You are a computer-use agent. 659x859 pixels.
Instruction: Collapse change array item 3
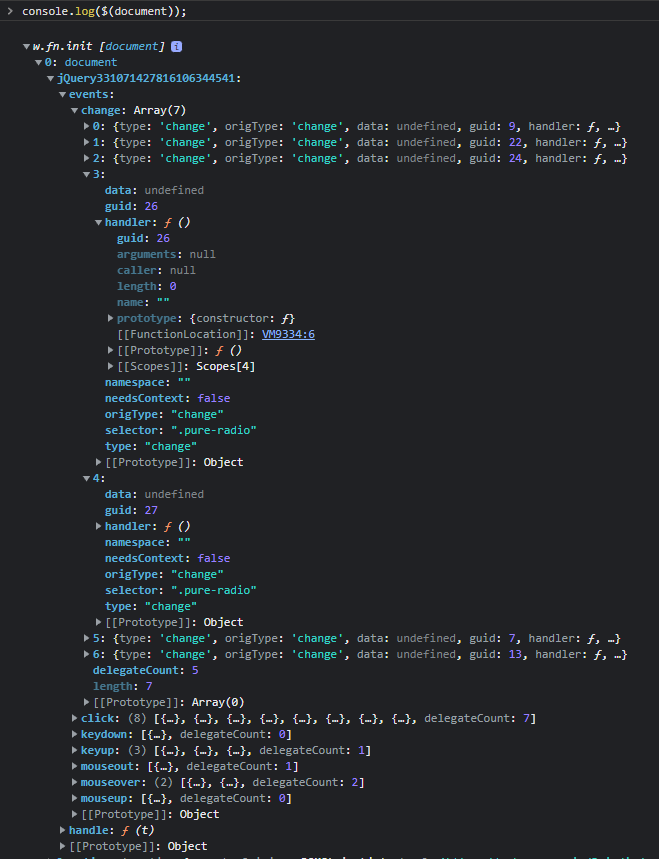(x=87, y=175)
